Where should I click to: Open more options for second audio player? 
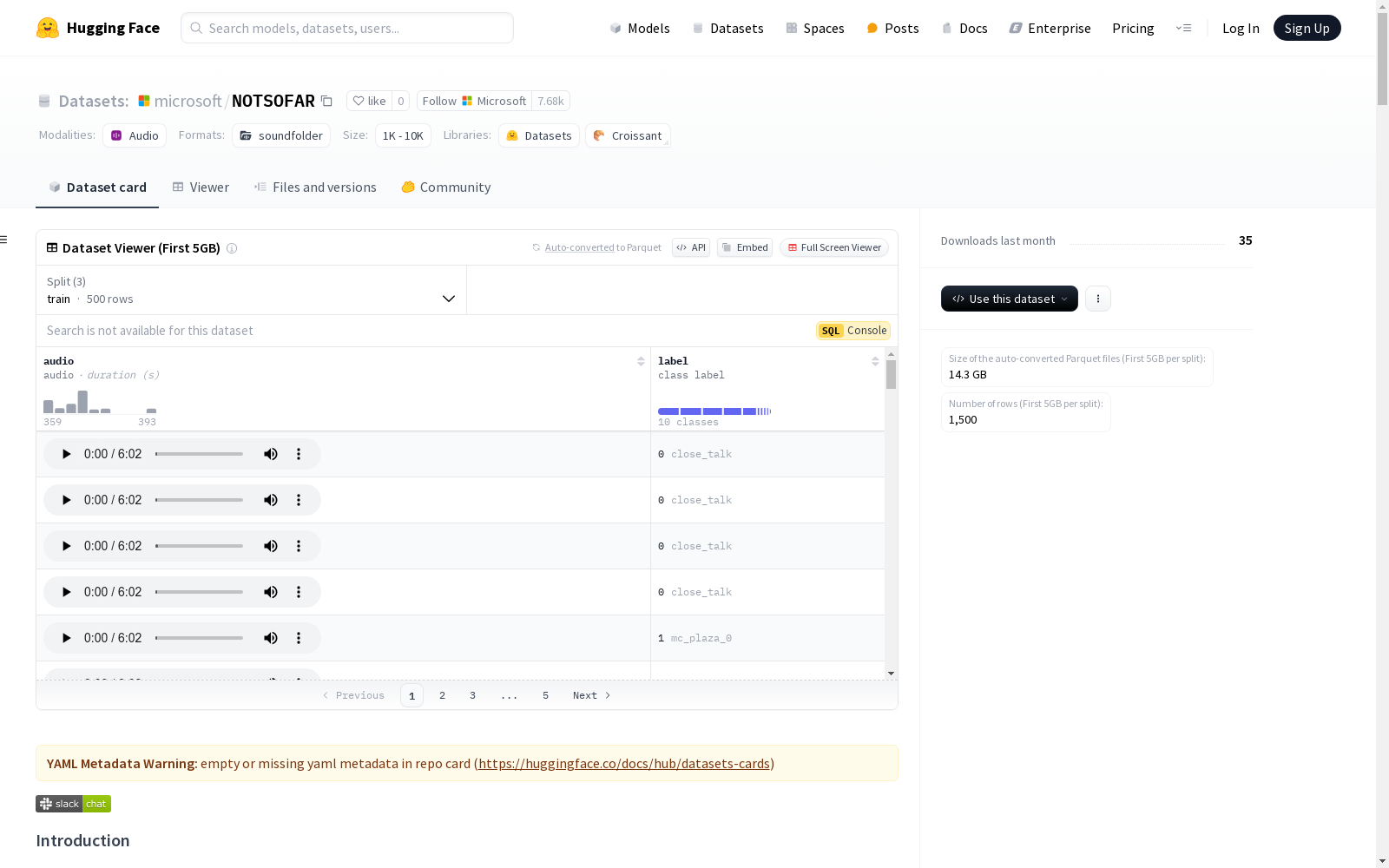coord(299,500)
